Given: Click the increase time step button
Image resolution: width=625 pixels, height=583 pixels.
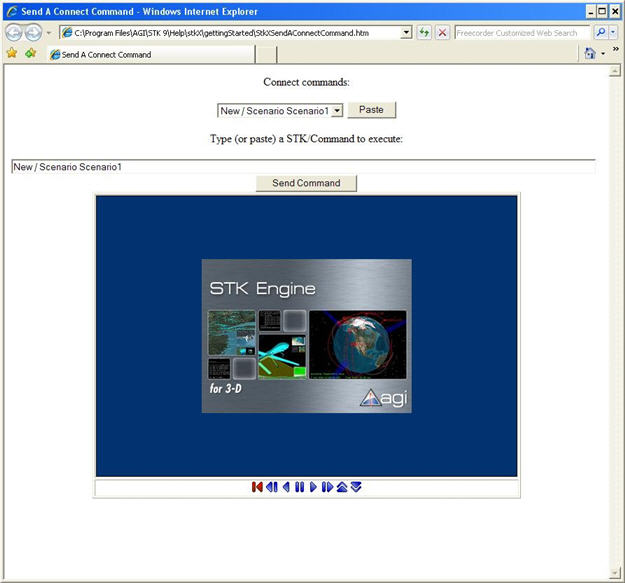Looking at the screenshot, I should coord(342,487).
